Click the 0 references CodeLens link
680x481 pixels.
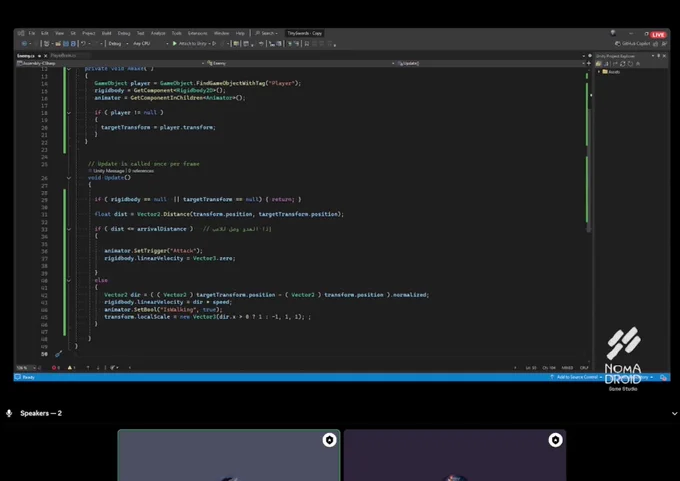pyautogui.click(x=141, y=171)
